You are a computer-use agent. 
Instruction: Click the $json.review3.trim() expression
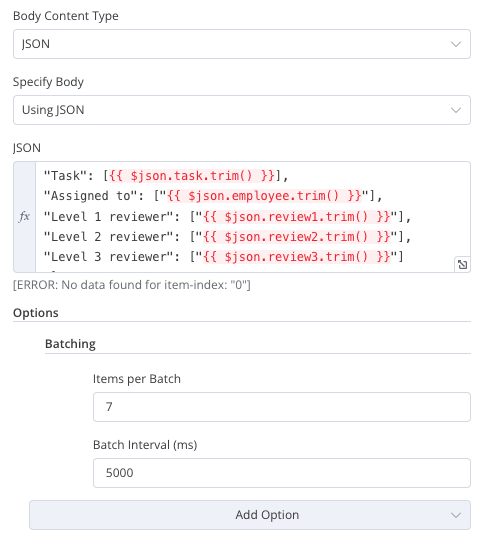point(297,257)
